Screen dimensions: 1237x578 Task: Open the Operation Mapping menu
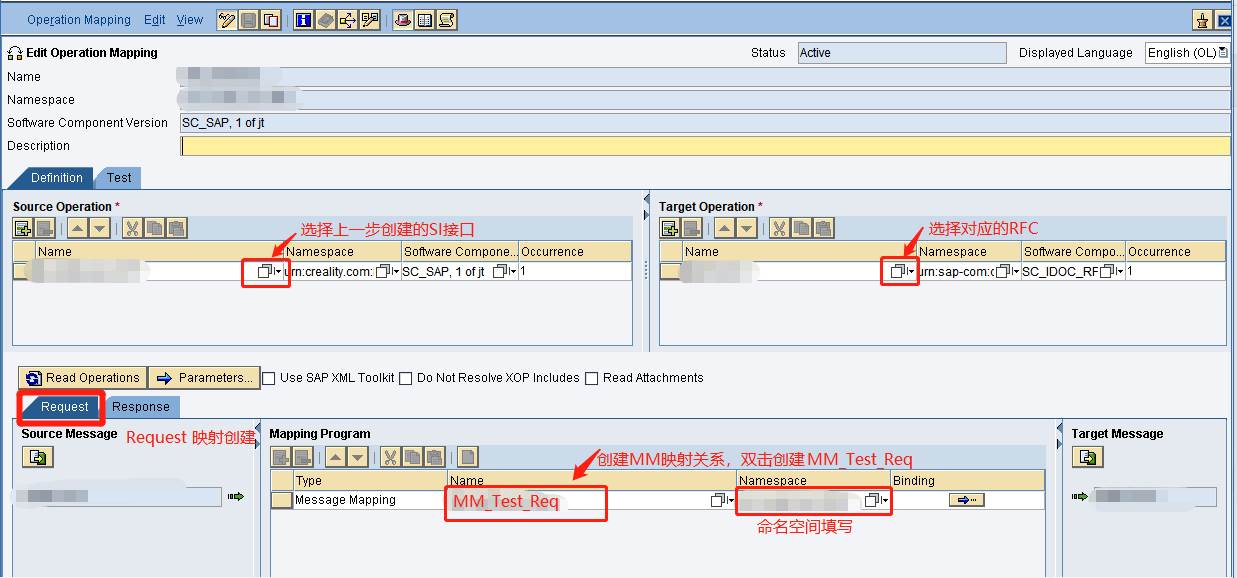pyautogui.click(x=79, y=19)
